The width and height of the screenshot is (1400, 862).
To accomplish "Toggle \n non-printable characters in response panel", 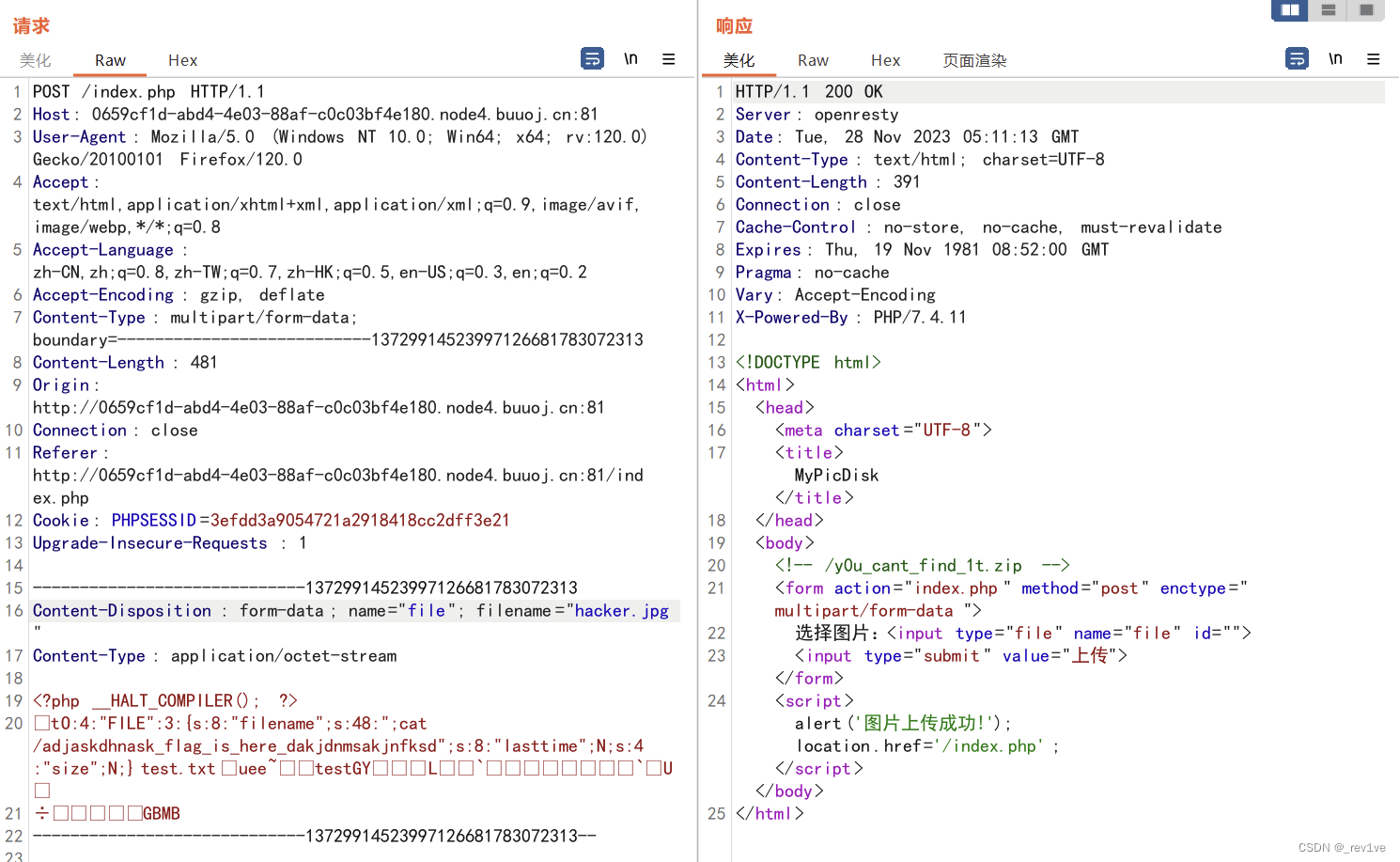I will [x=1335, y=58].
